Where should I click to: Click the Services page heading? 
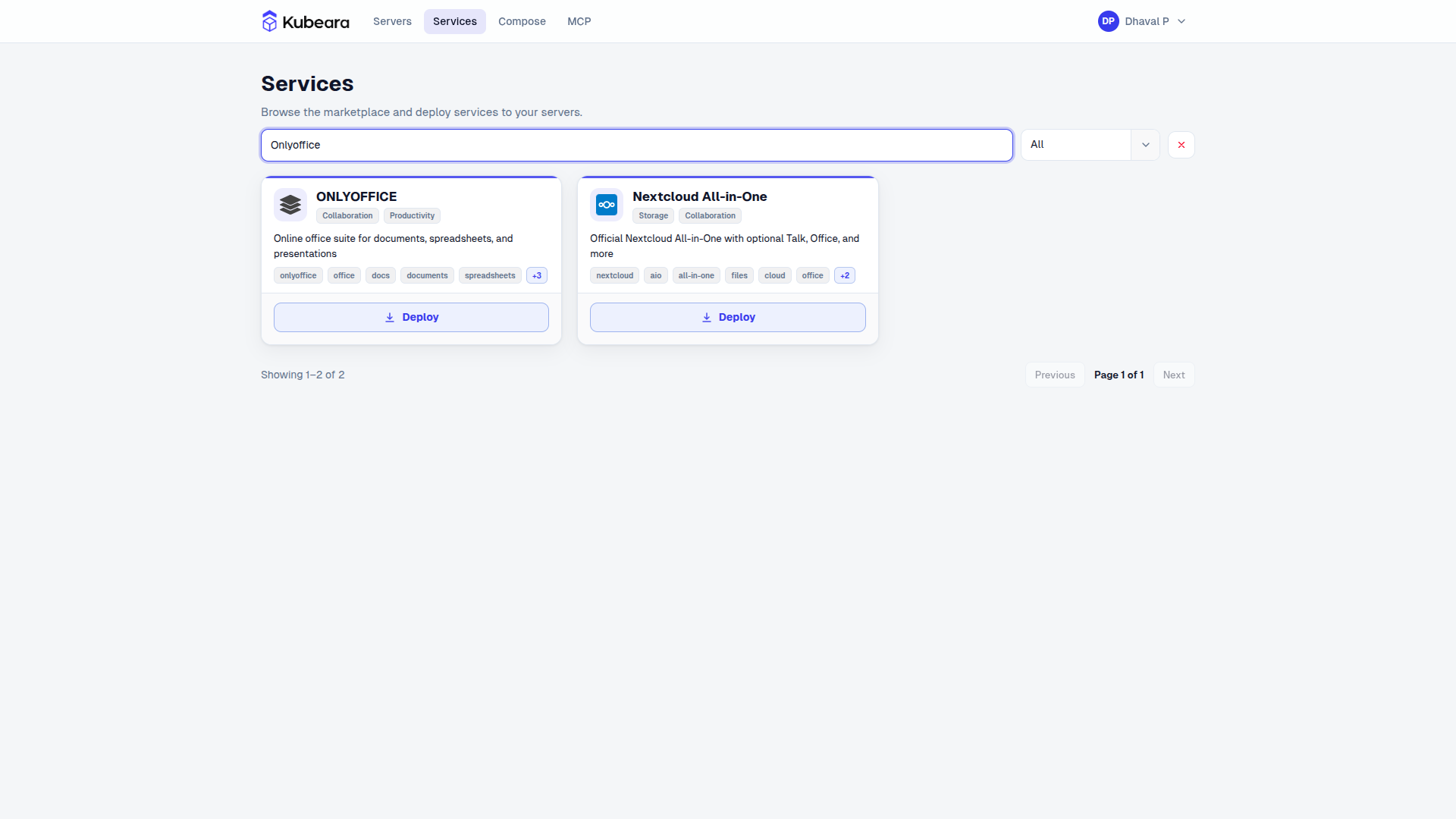click(307, 83)
